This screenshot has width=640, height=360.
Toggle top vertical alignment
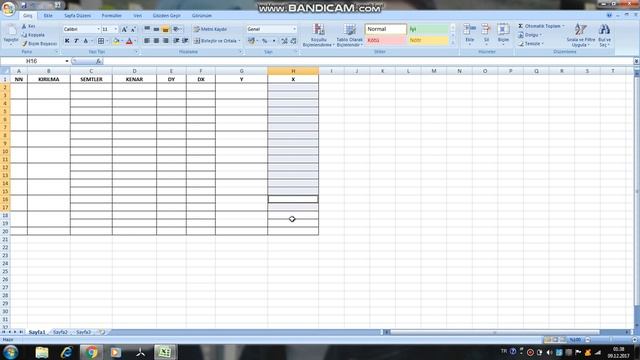point(147,29)
